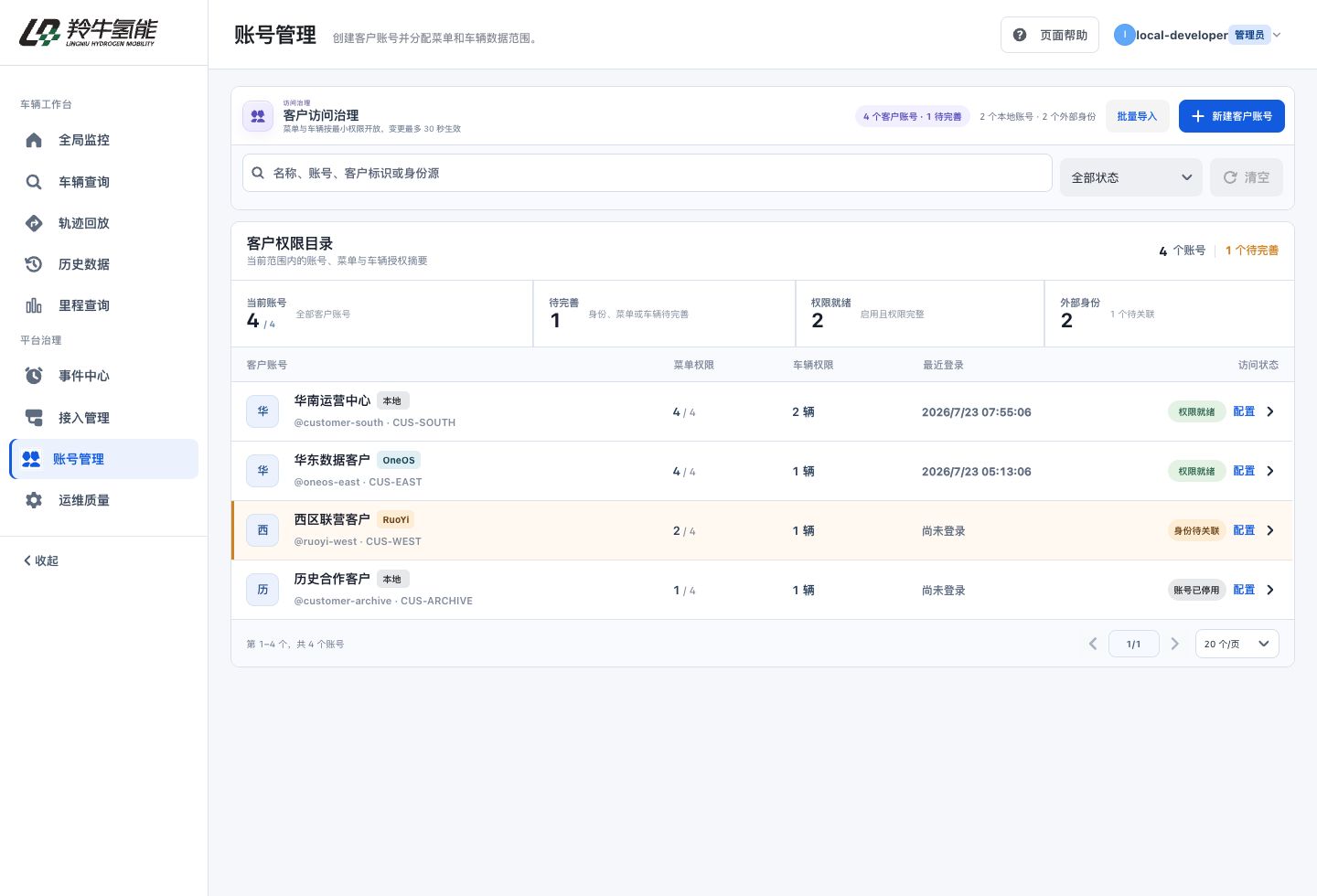Image resolution: width=1317 pixels, height=896 pixels.
Task: Click the 菜单权限 column header
Action: 693,365
